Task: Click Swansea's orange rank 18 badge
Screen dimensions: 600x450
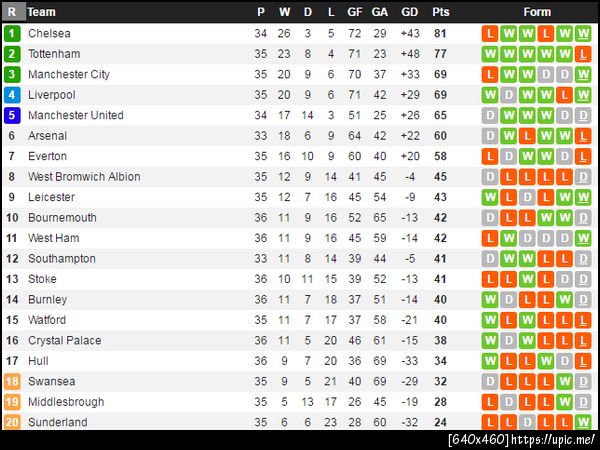Action: [x=12, y=381]
